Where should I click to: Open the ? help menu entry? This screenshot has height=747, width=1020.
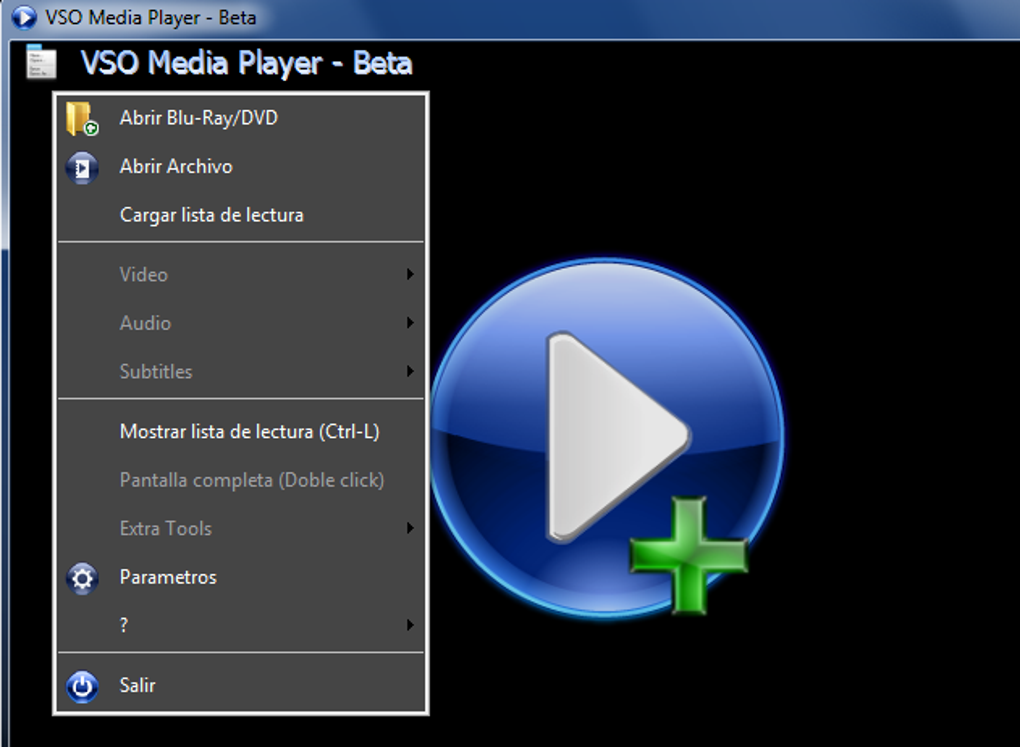click(241, 625)
